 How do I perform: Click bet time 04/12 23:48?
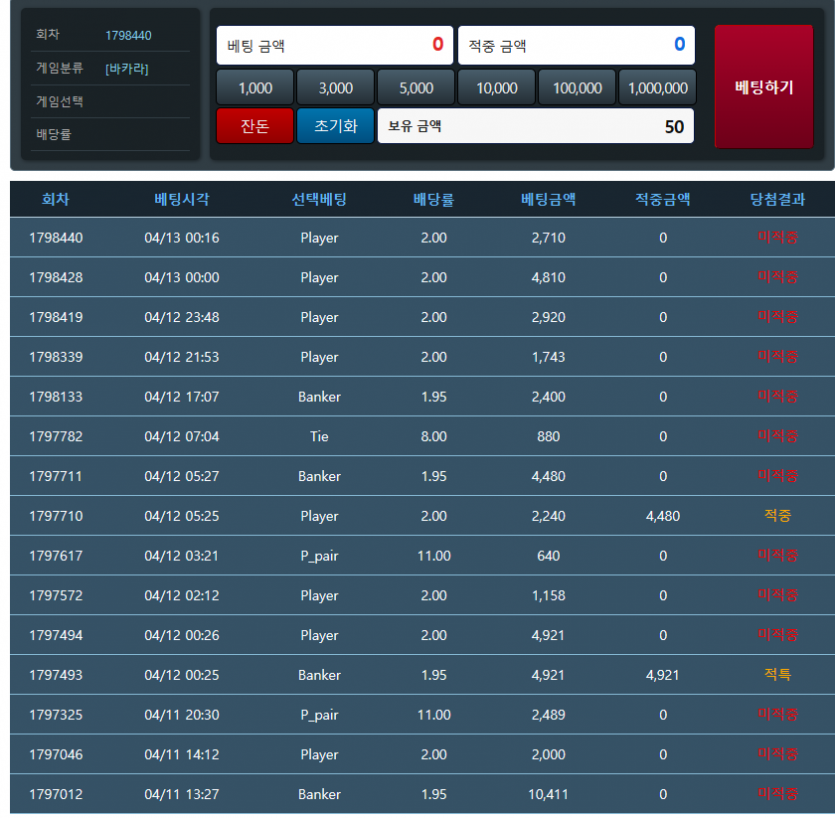click(182, 317)
